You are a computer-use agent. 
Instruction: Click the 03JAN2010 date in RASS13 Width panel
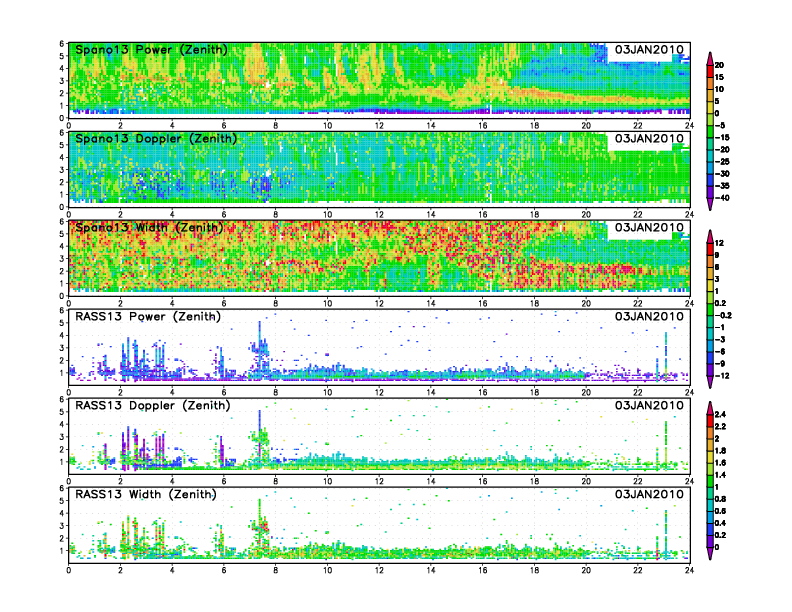point(649,494)
